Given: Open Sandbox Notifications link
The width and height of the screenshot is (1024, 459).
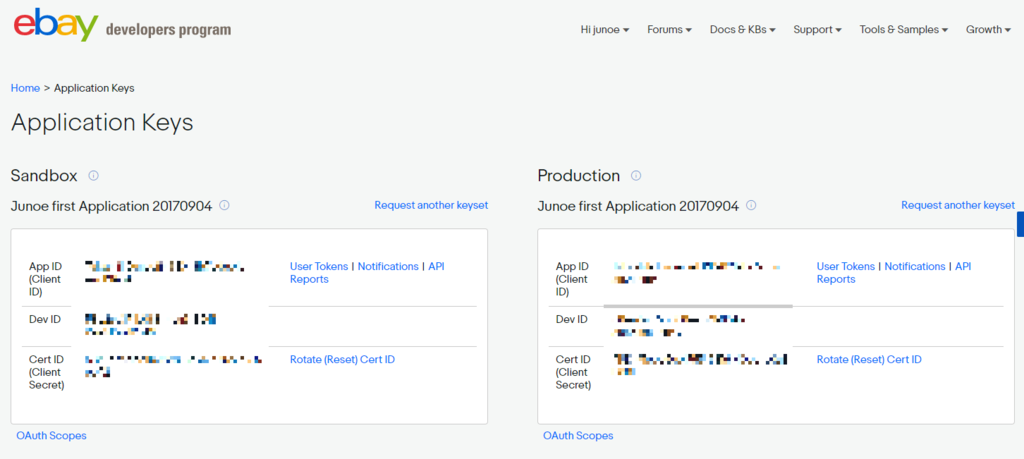Looking at the screenshot, I should (388, 266).
